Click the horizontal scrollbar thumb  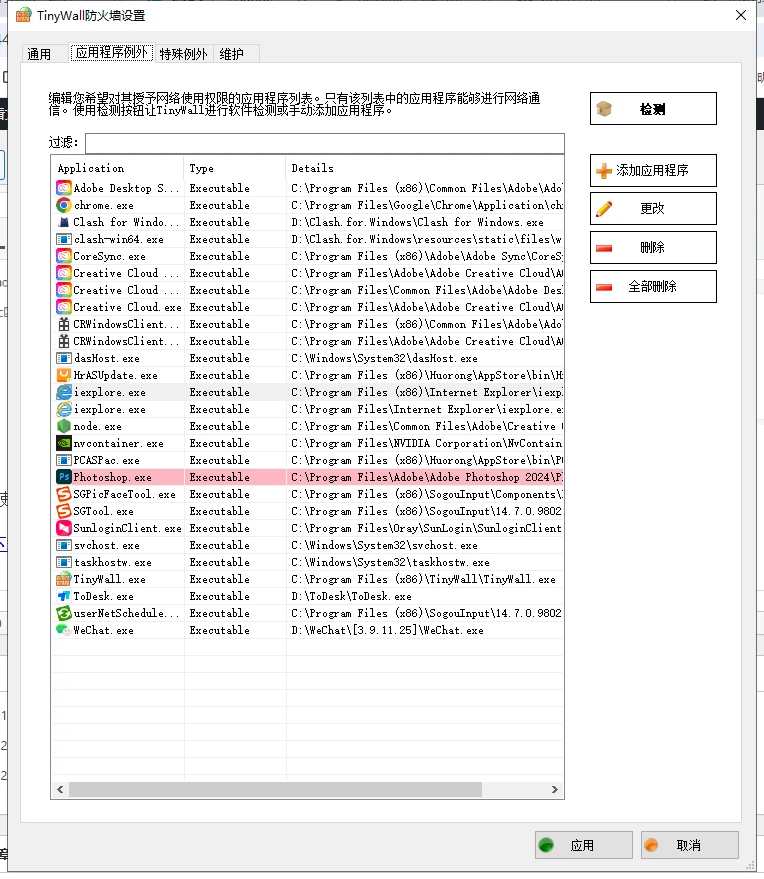[x=275, y=789]
